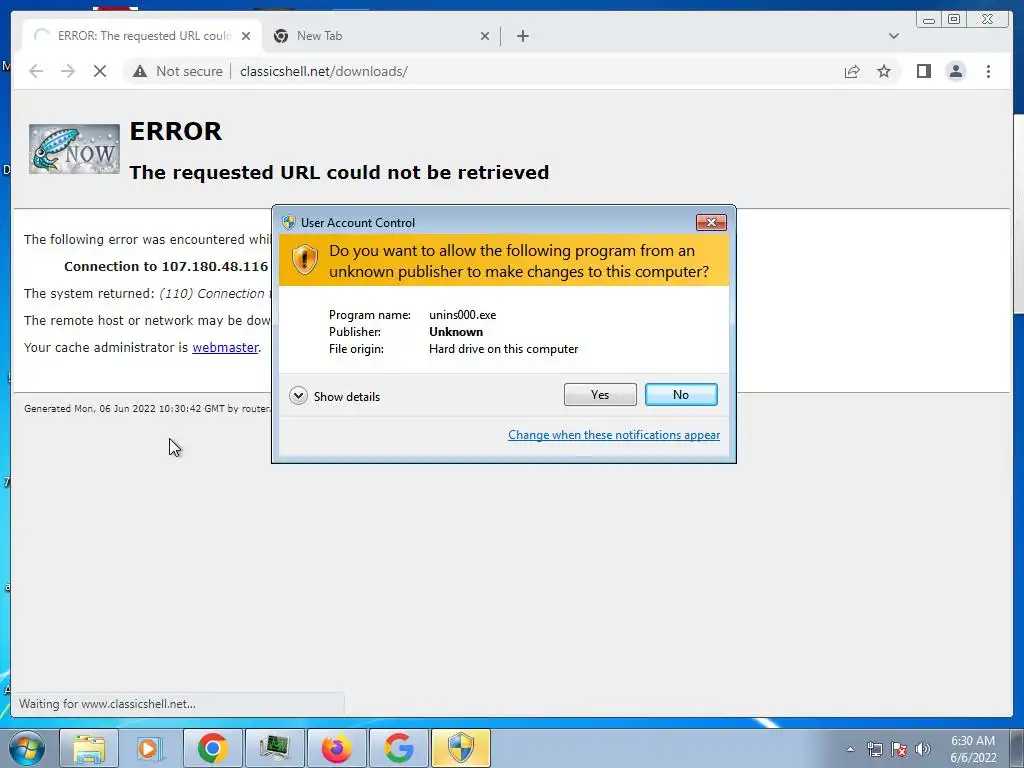
Task: Focus the address bar with classicshell.net URL
Action: click(324, 71)
